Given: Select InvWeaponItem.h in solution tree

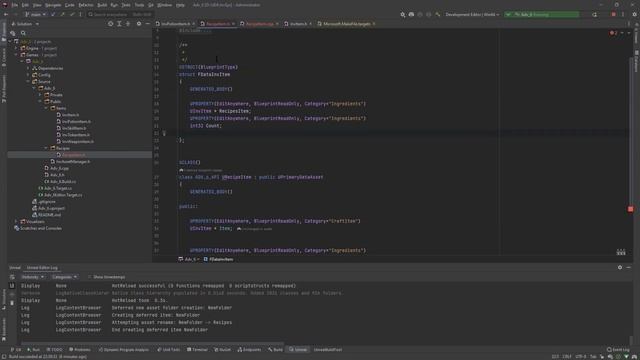Looking at the screenshot, I should click(x=75, y=142).
